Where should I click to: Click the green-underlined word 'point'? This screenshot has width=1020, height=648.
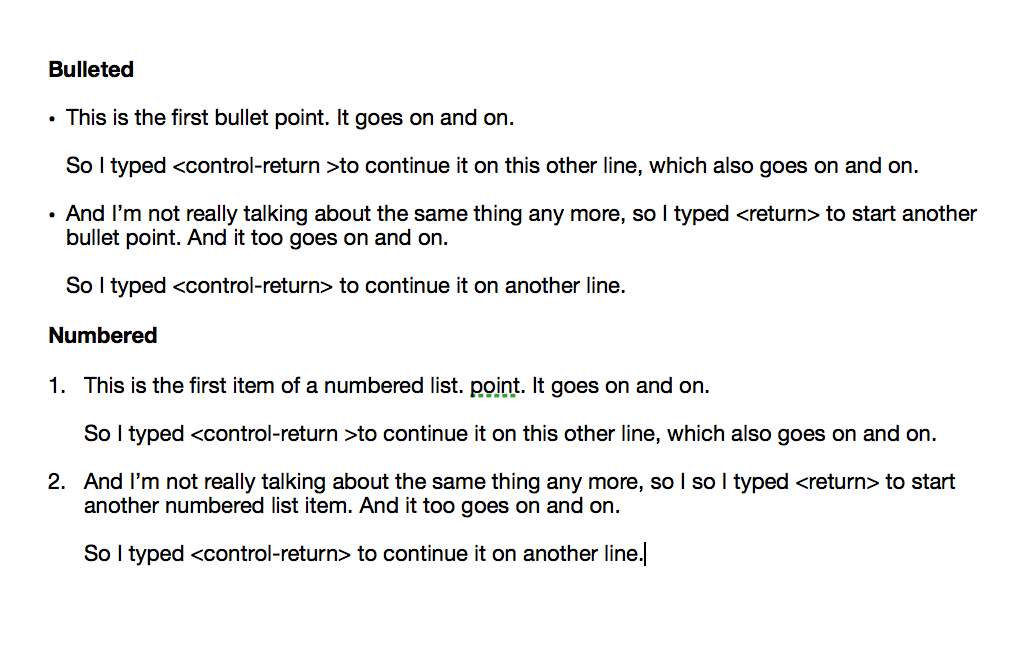point(493,386)
